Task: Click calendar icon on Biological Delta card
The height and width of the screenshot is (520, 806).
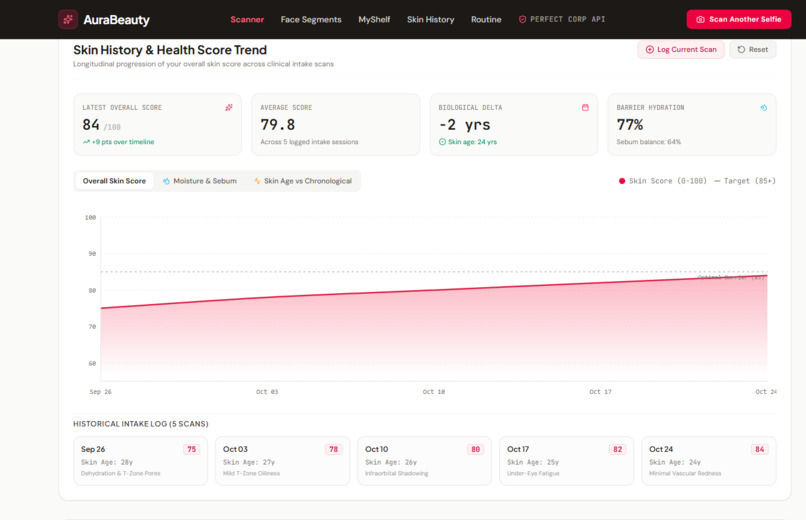Action: 585,107
